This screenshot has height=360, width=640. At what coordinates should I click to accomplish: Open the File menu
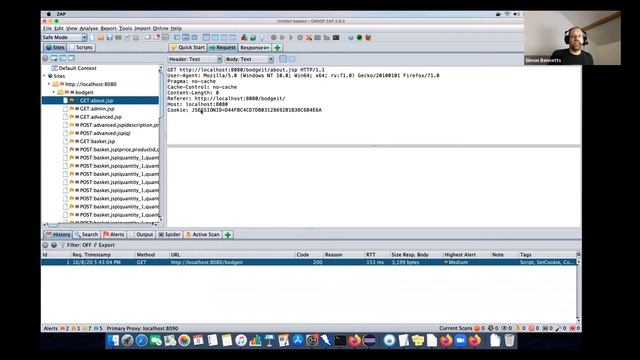(x=47, y=29)
